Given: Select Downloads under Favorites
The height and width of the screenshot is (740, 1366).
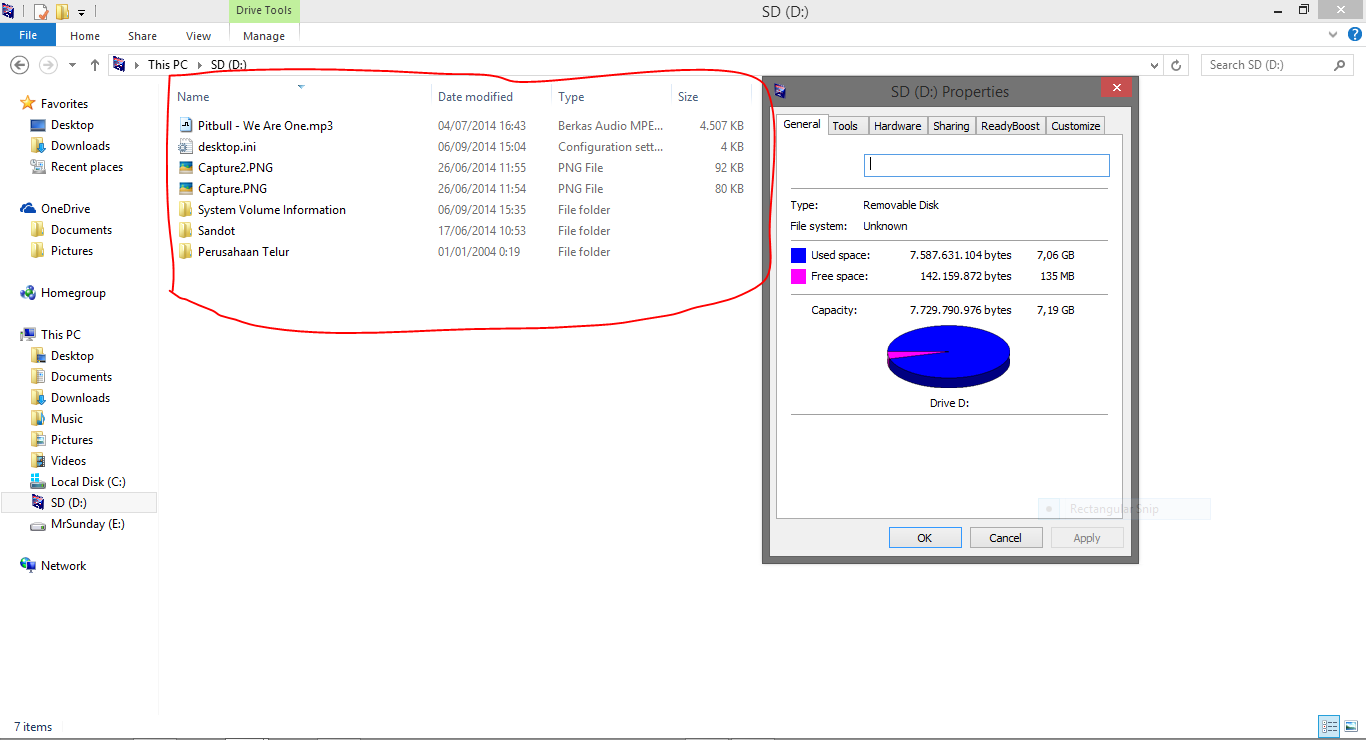Looking at the screenshot, I should pos(80,146).
